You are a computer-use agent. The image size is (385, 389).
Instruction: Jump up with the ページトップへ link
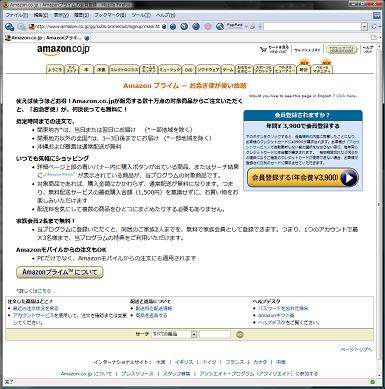(356, 349)
